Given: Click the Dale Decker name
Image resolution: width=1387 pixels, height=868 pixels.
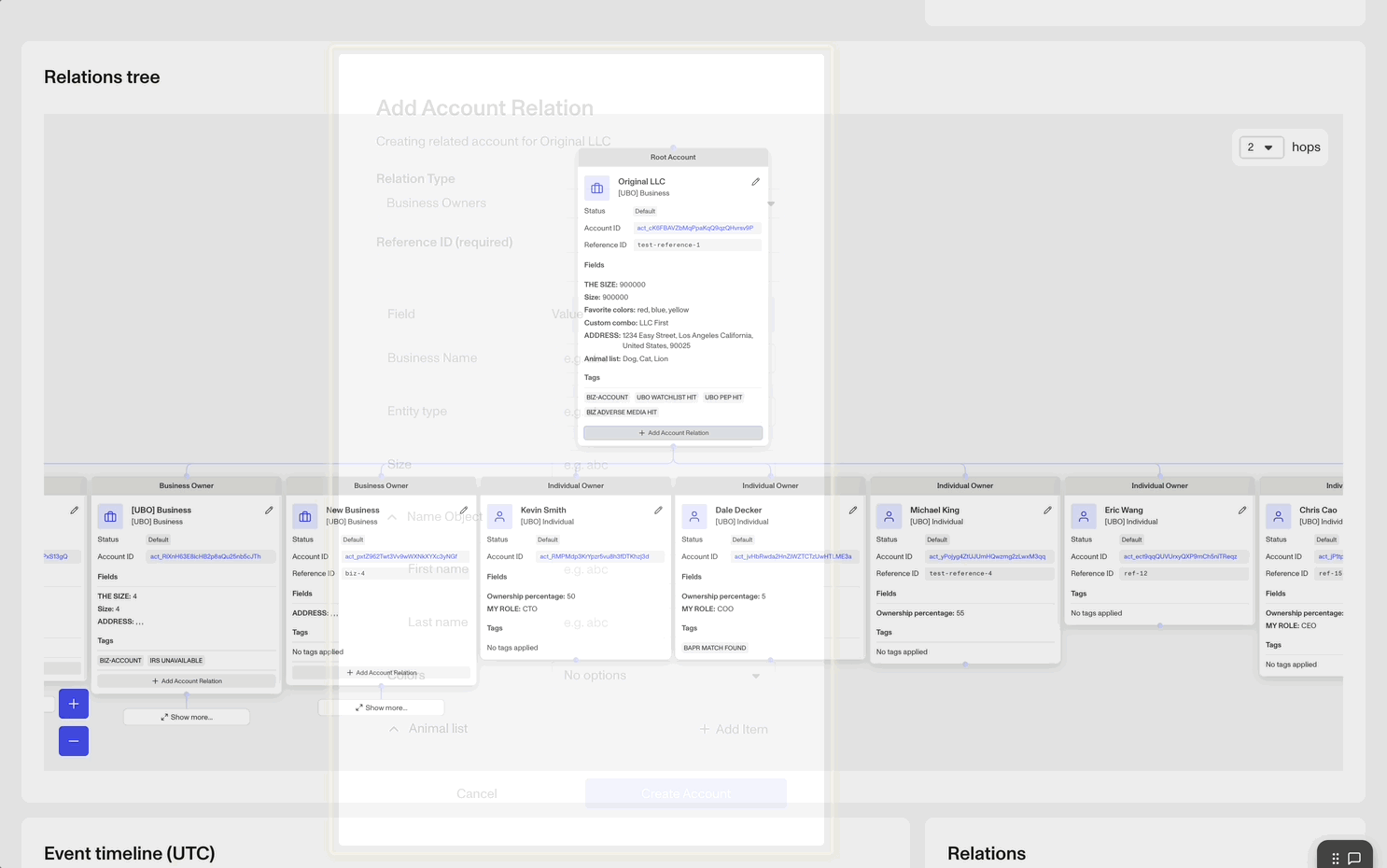Looking at the screenshot, I should tap(738, 511).
